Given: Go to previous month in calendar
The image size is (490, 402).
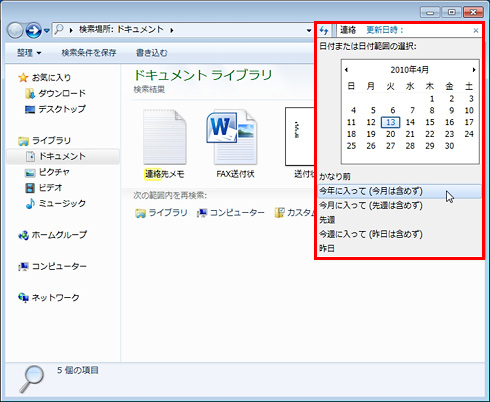Looking at the screenshot, I should pyautogui.click(x=346, y=70).
